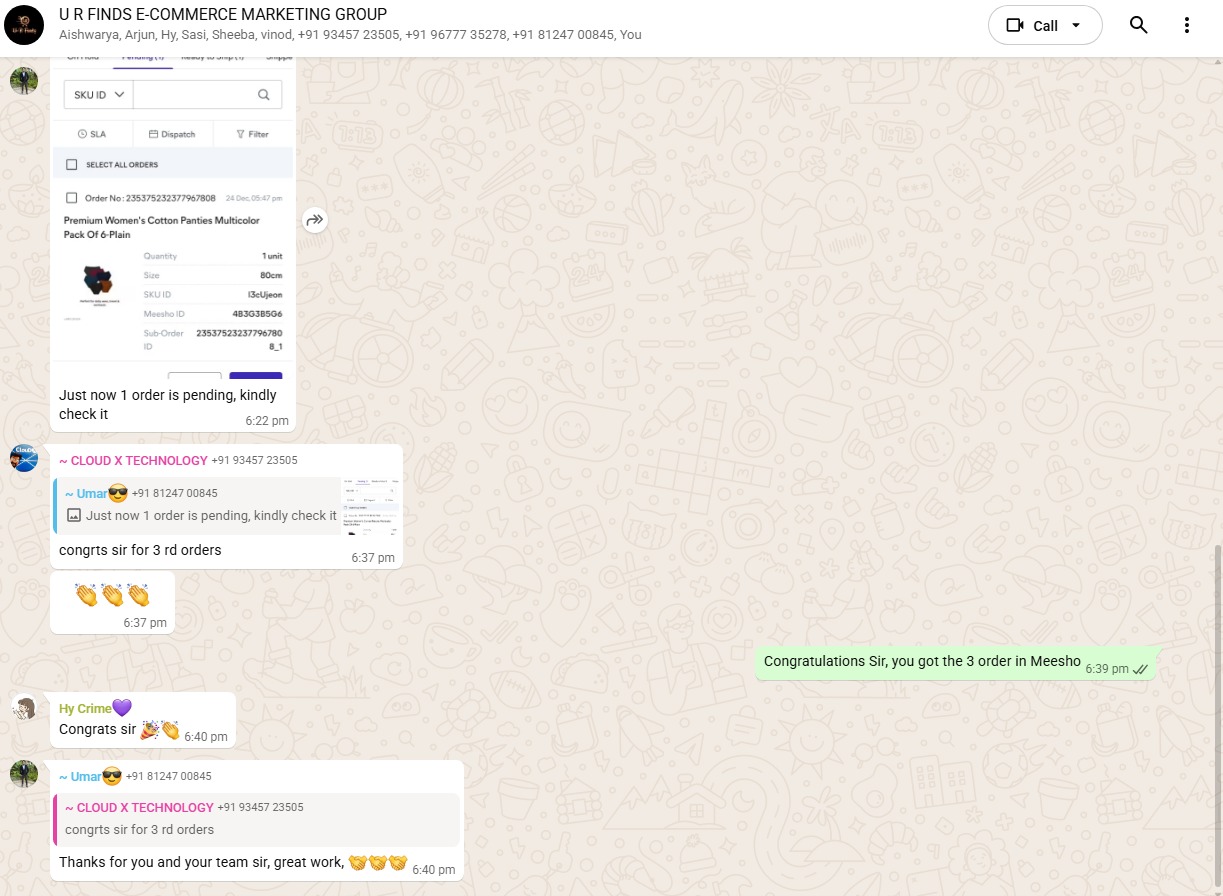Screen dimensions: 1223x896
Task: Click the quoted reply from CLOUD X TECHNOLOGY
Action: click(255, 818)
